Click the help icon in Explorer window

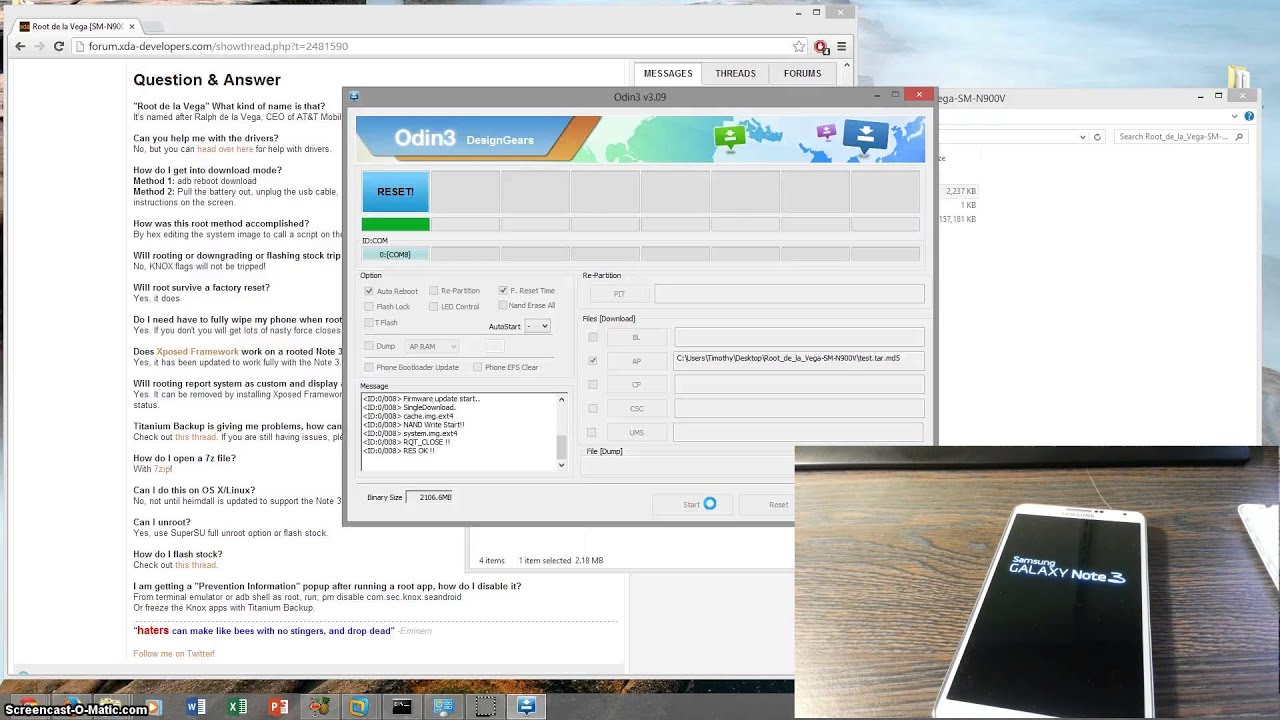point(1250,116)
